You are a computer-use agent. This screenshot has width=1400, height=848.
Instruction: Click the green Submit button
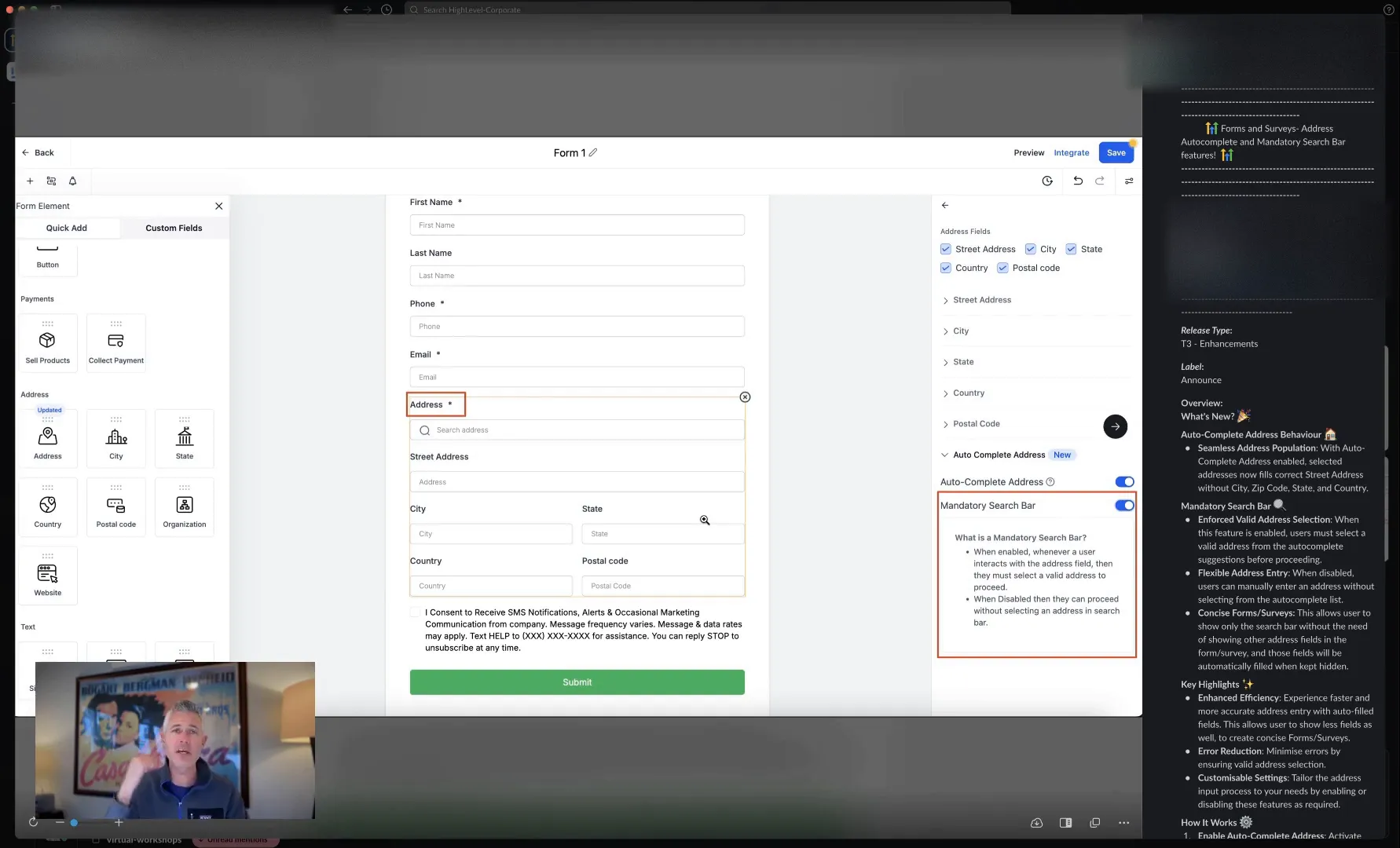click(577, 682)
